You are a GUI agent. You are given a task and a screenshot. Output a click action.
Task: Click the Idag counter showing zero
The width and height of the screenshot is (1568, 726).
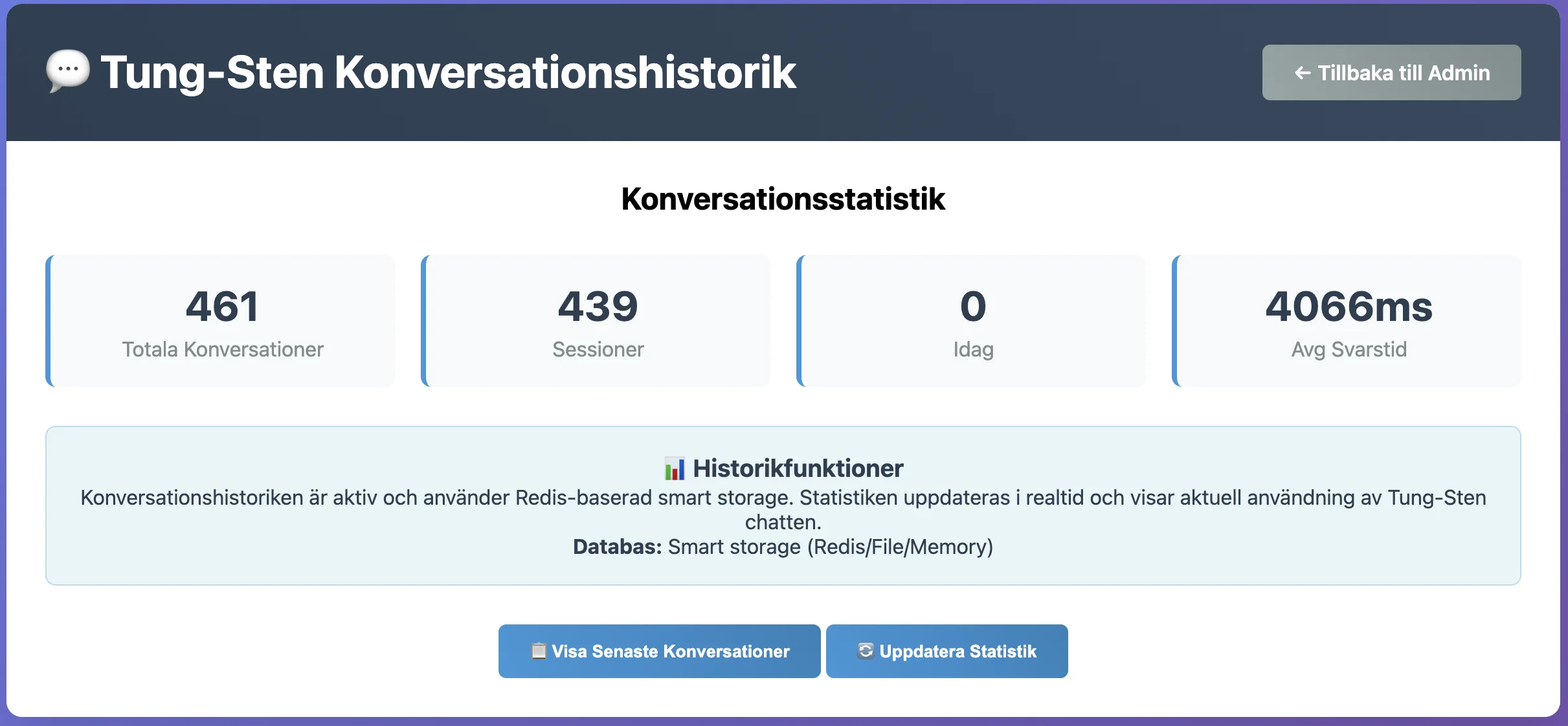click(x=972, y=307)
